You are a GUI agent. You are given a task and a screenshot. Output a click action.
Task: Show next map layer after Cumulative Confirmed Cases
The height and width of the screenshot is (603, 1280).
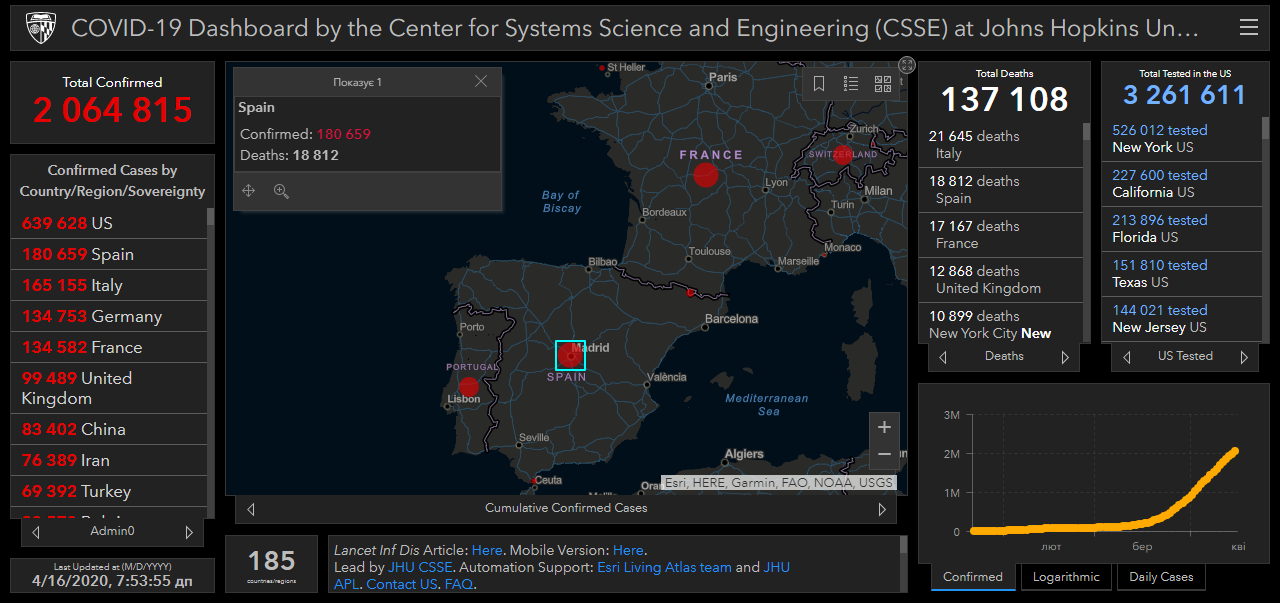pyautogui.click(x=882, y=509)
